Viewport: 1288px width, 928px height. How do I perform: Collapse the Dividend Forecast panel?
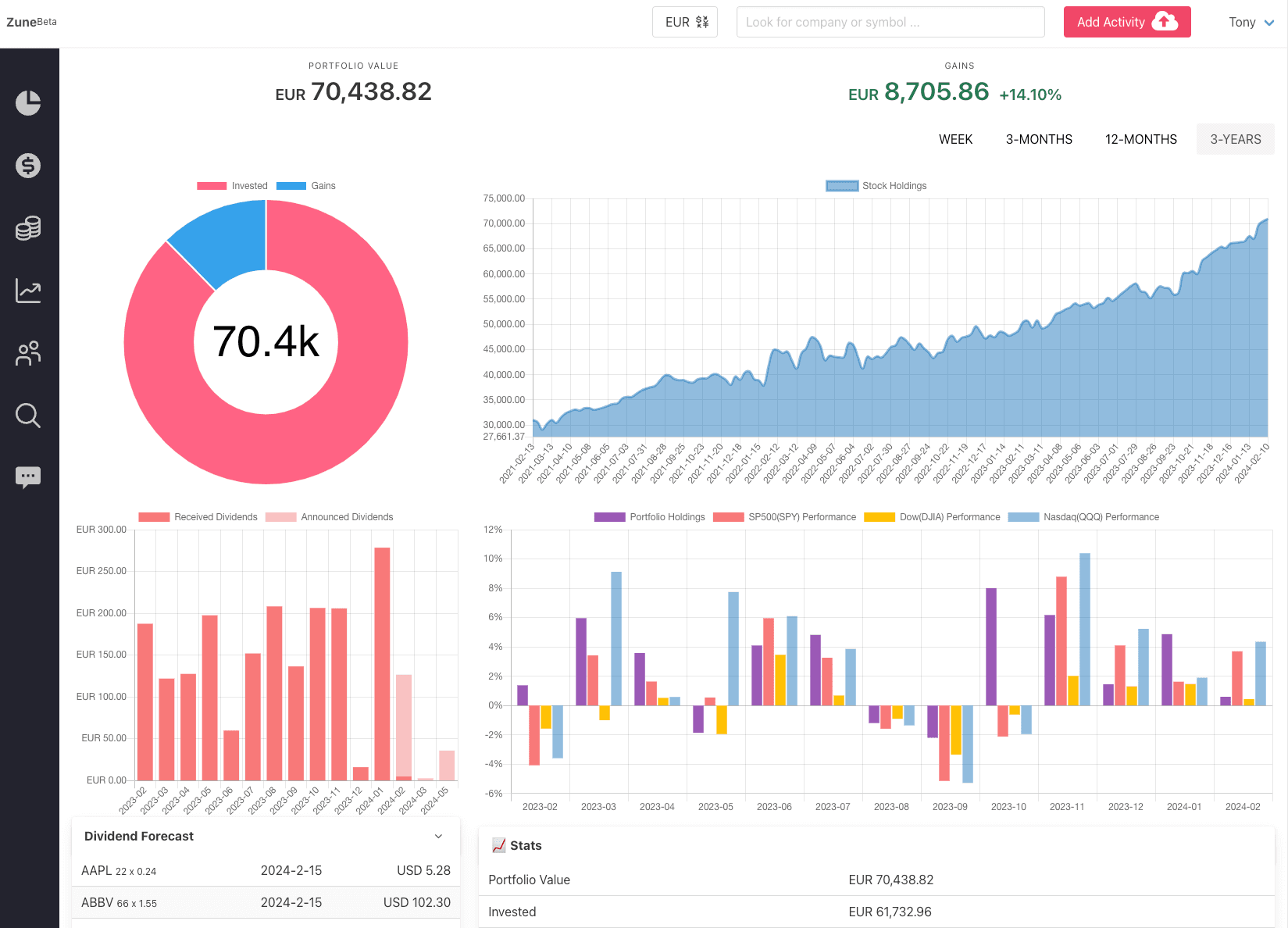(438, 836)
